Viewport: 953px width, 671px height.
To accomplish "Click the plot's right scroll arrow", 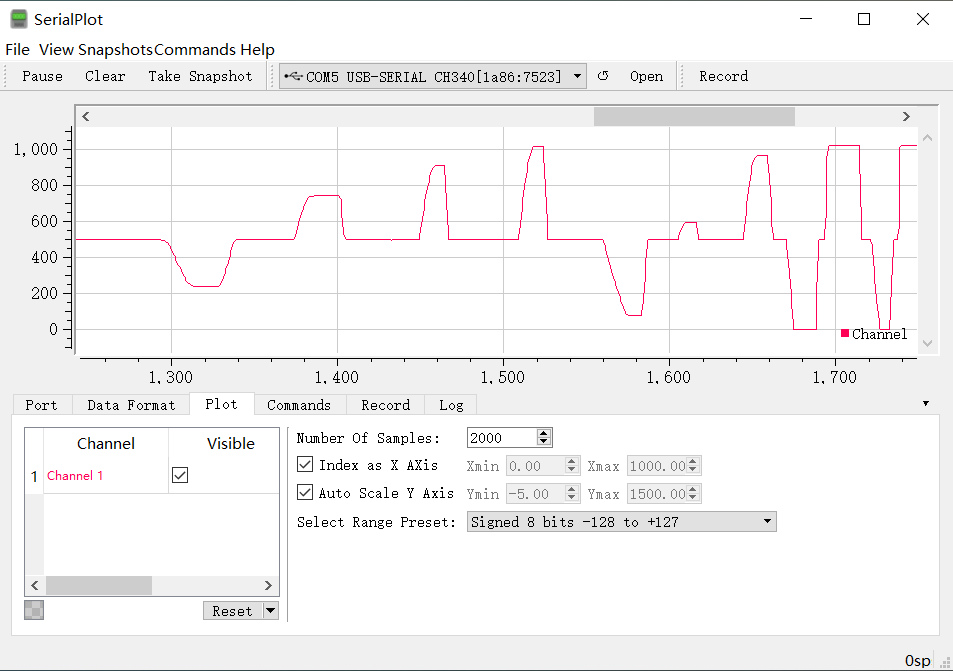I will tap(906, 116).
